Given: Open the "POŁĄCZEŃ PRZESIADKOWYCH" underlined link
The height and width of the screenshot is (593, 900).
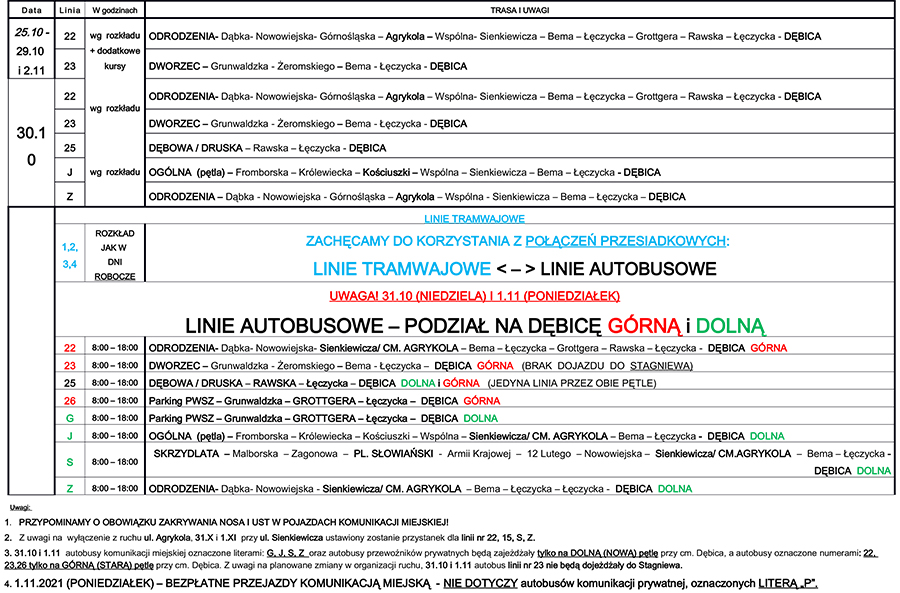Looking at the screenshot, I should [x=626, y=241].
